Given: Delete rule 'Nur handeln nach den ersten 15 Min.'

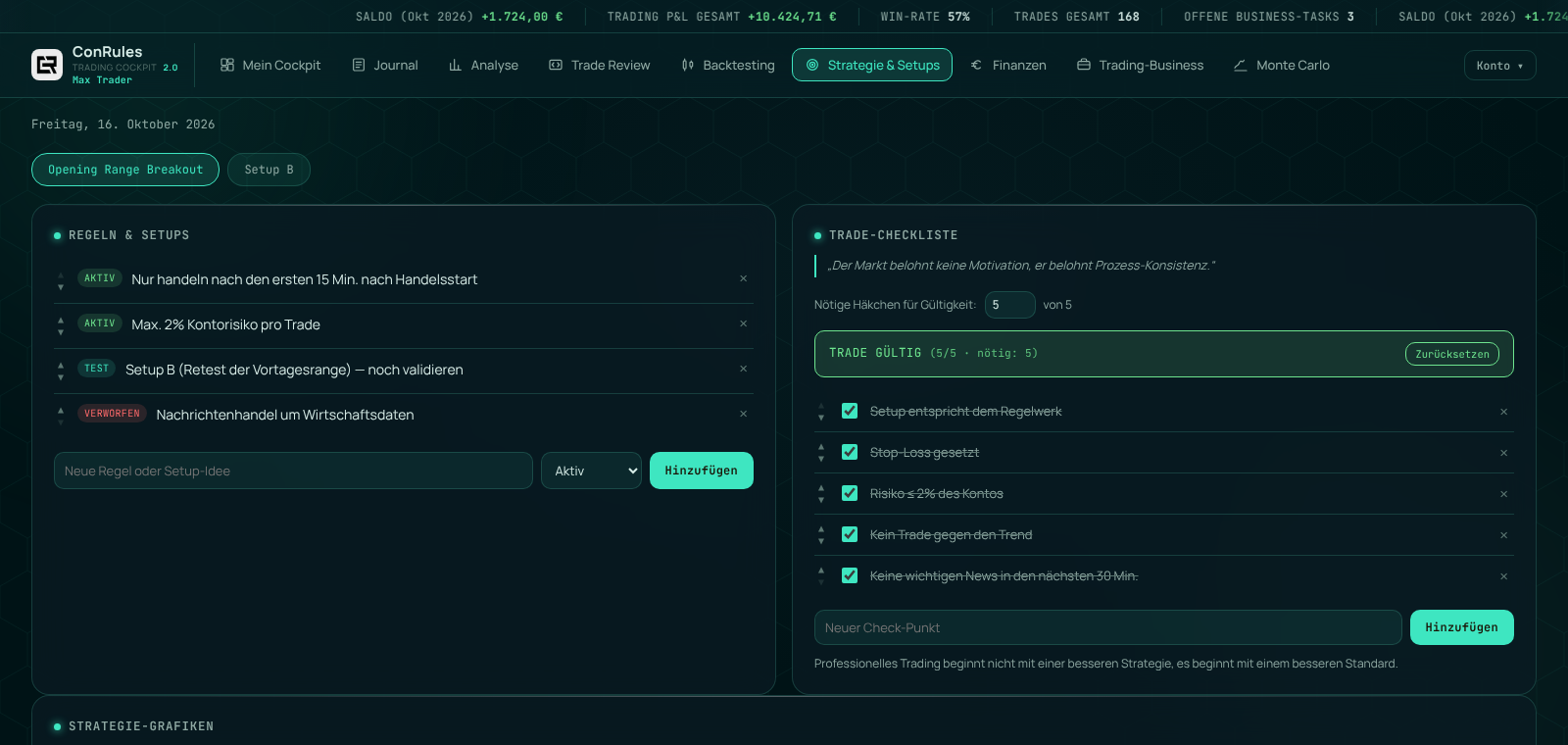Looking at the screenshot, I should click(743, 279).
